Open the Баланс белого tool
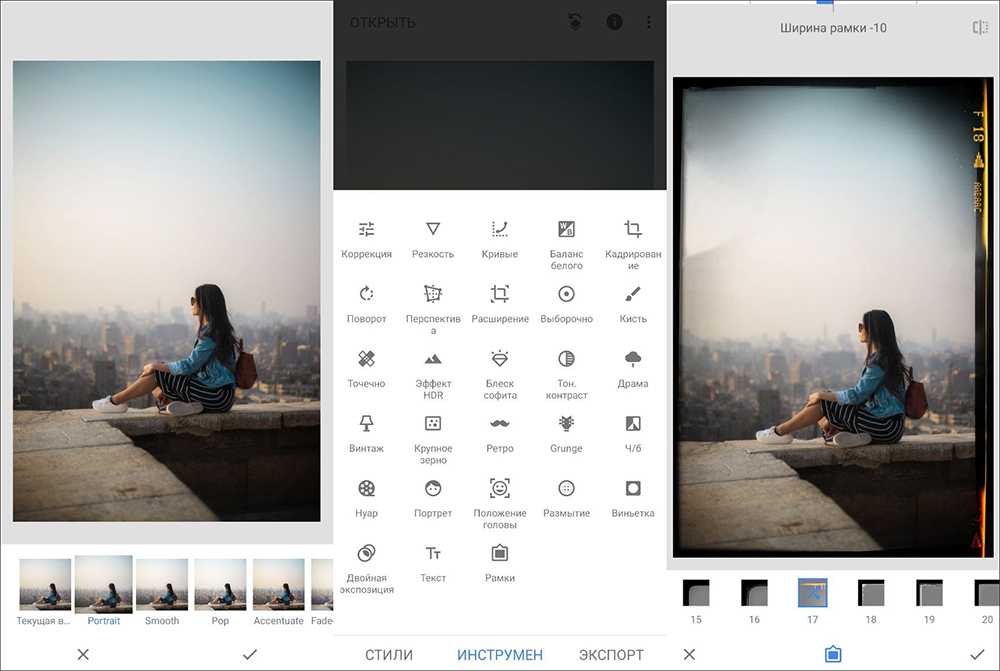Viewport: 1000px width, 671px height. (x=566, y=241)
